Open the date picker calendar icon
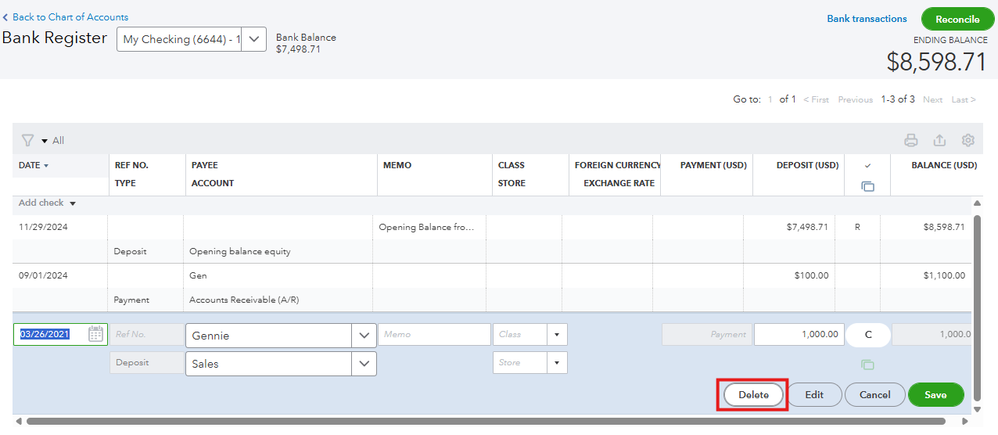 click(96, 334)
